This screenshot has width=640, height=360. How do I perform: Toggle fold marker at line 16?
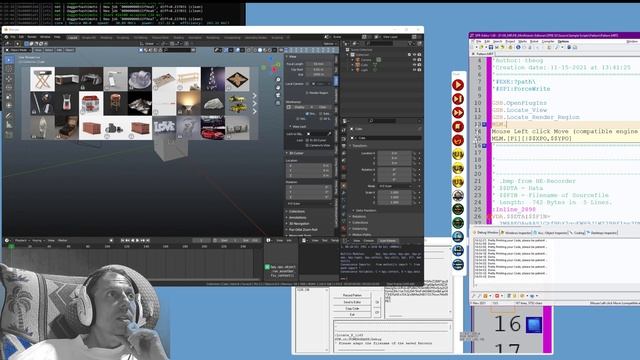(484, 145)
